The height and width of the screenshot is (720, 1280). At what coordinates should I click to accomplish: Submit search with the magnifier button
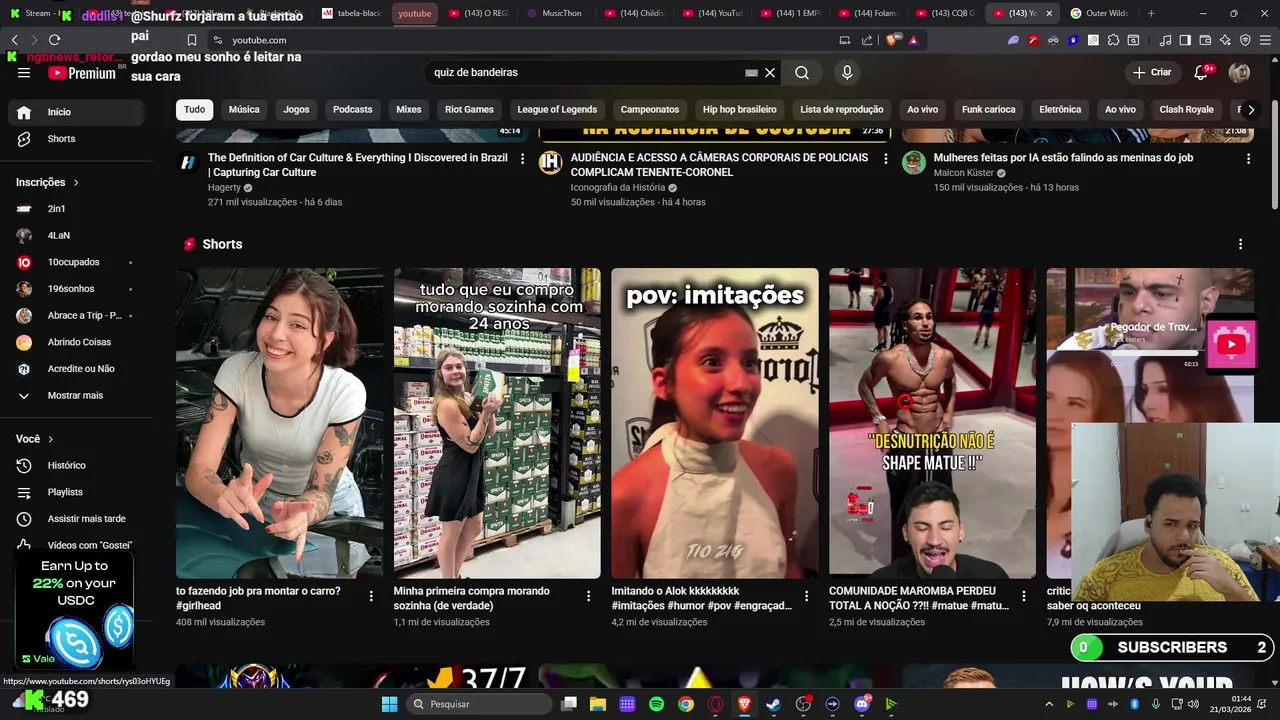pos(802,73)
